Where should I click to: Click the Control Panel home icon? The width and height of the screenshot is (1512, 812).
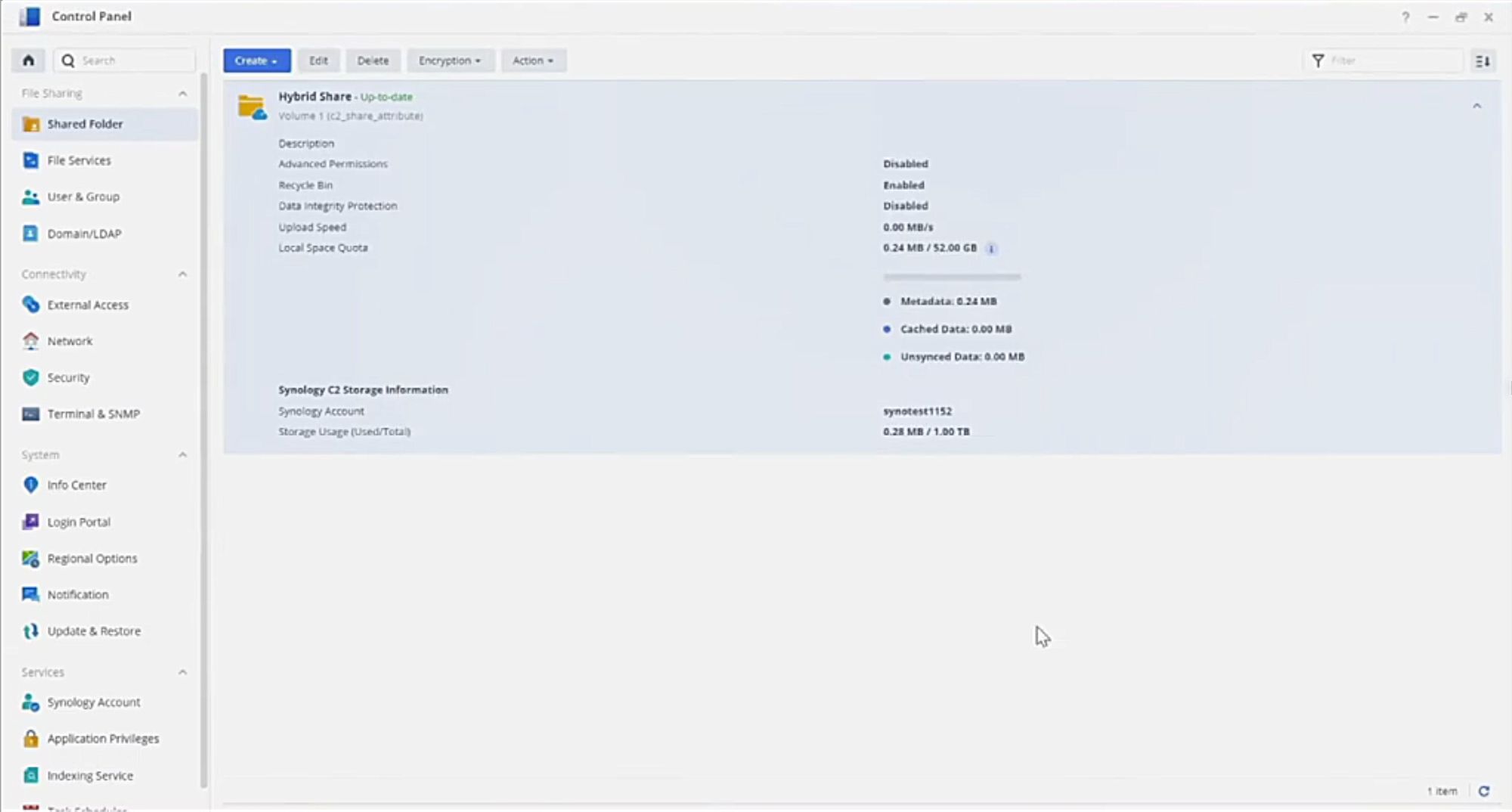(x=29, y=60)
